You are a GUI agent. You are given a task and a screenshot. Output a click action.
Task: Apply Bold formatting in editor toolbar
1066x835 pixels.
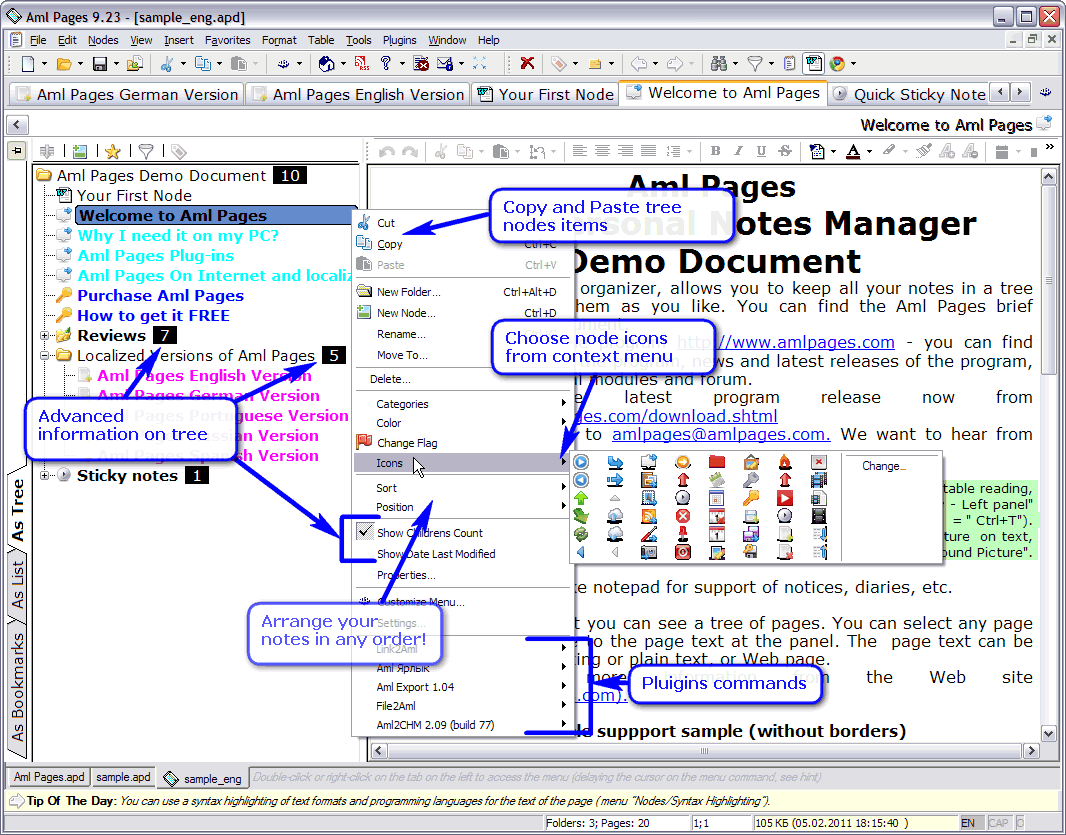[x=715, y=152]
